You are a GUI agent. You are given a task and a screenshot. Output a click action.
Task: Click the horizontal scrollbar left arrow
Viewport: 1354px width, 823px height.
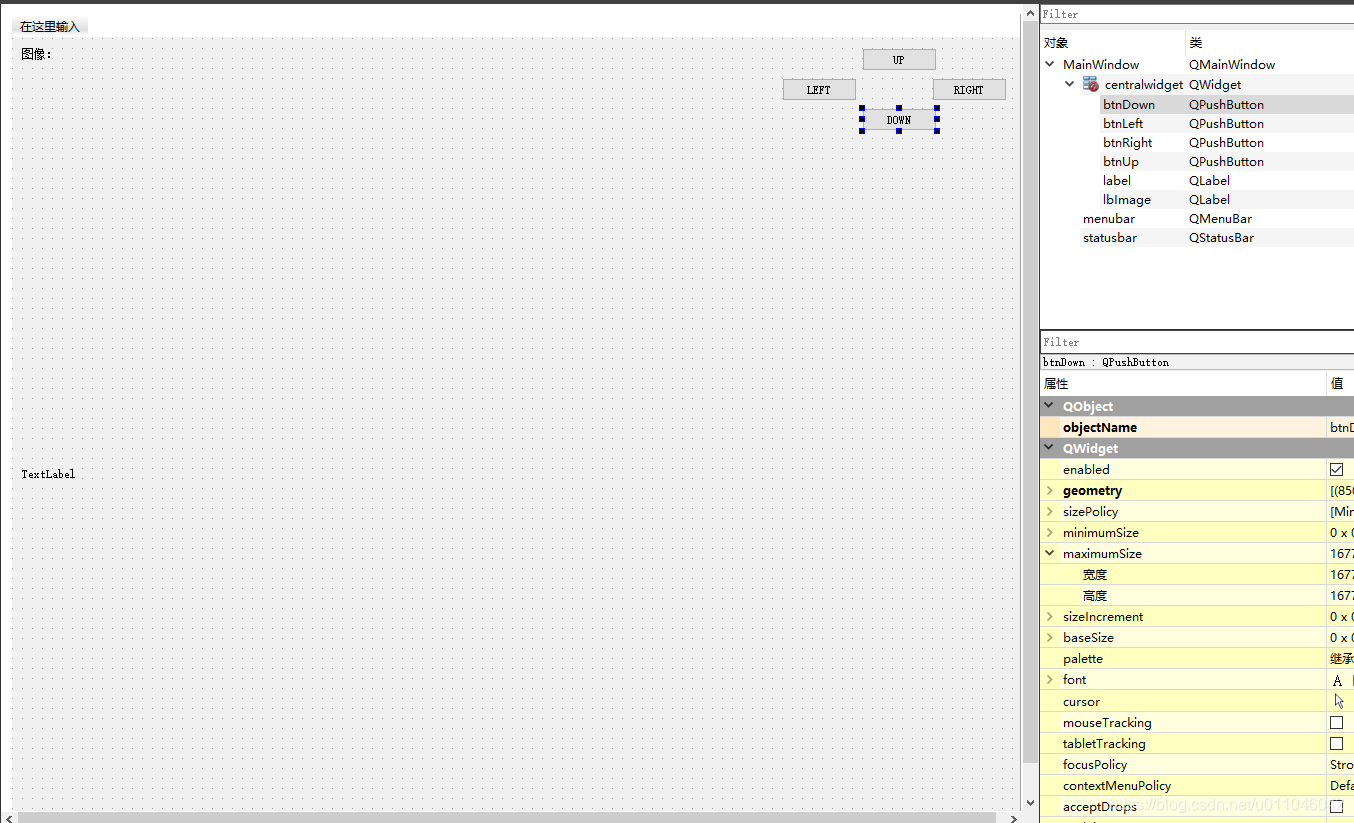click(x=7, y=818)
